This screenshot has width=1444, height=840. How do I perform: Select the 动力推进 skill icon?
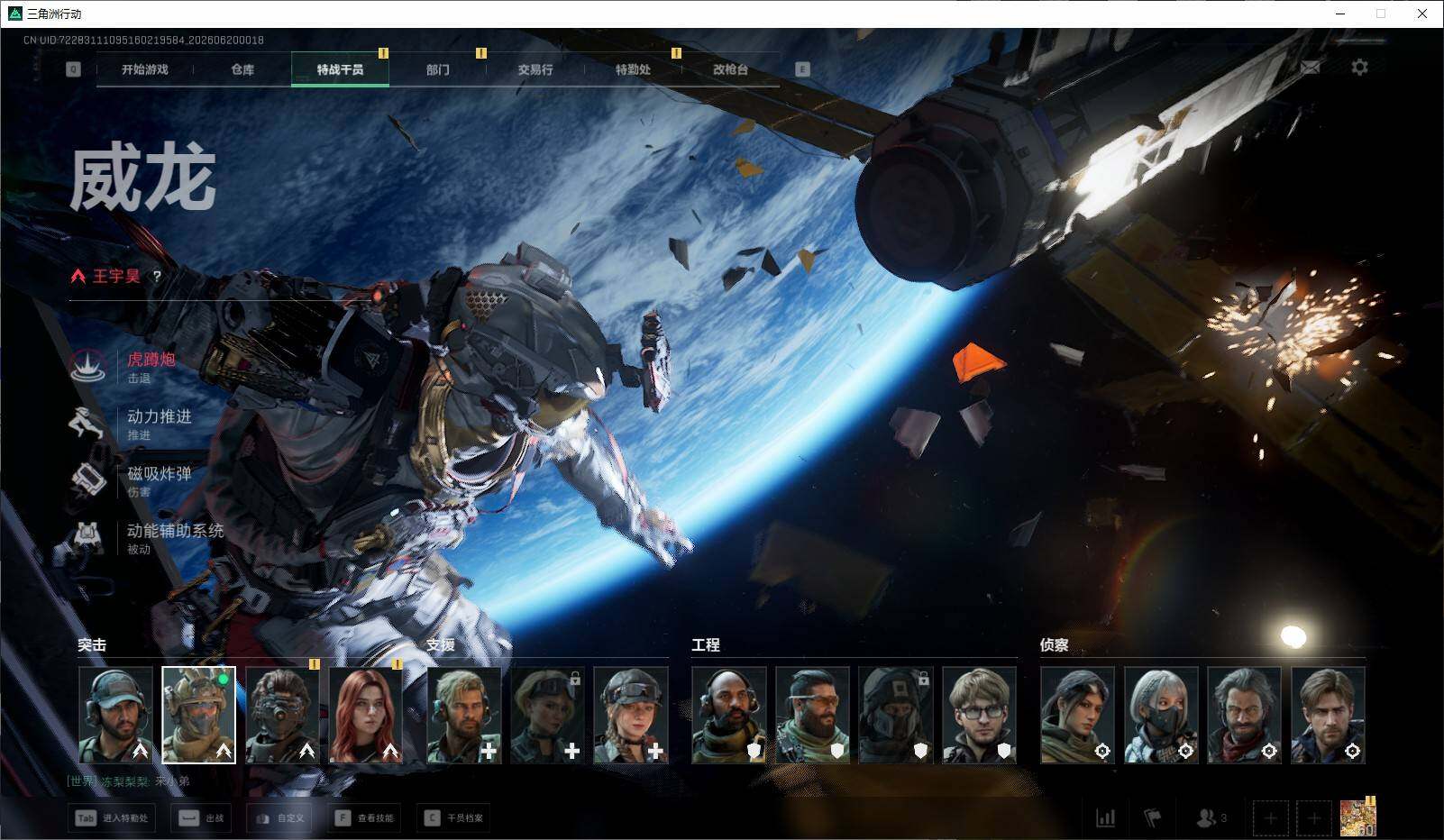88,423
